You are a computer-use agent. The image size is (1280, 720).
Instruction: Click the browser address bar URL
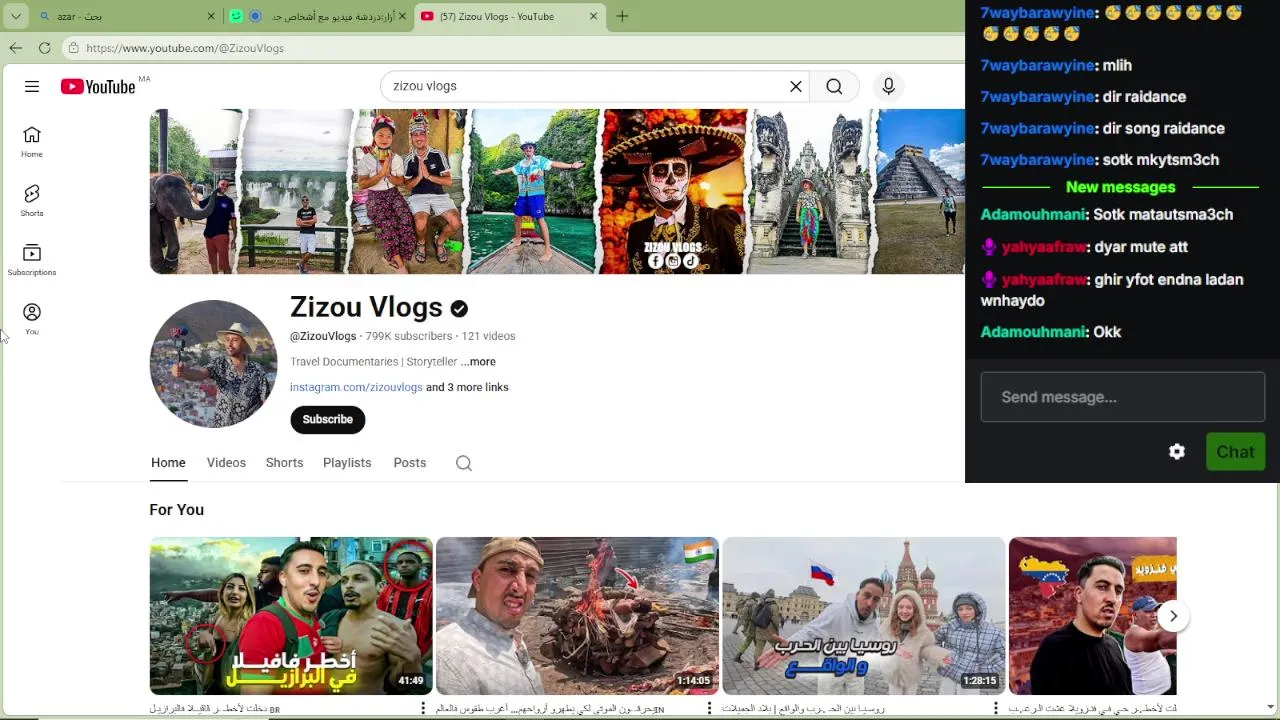pos(185,48)
